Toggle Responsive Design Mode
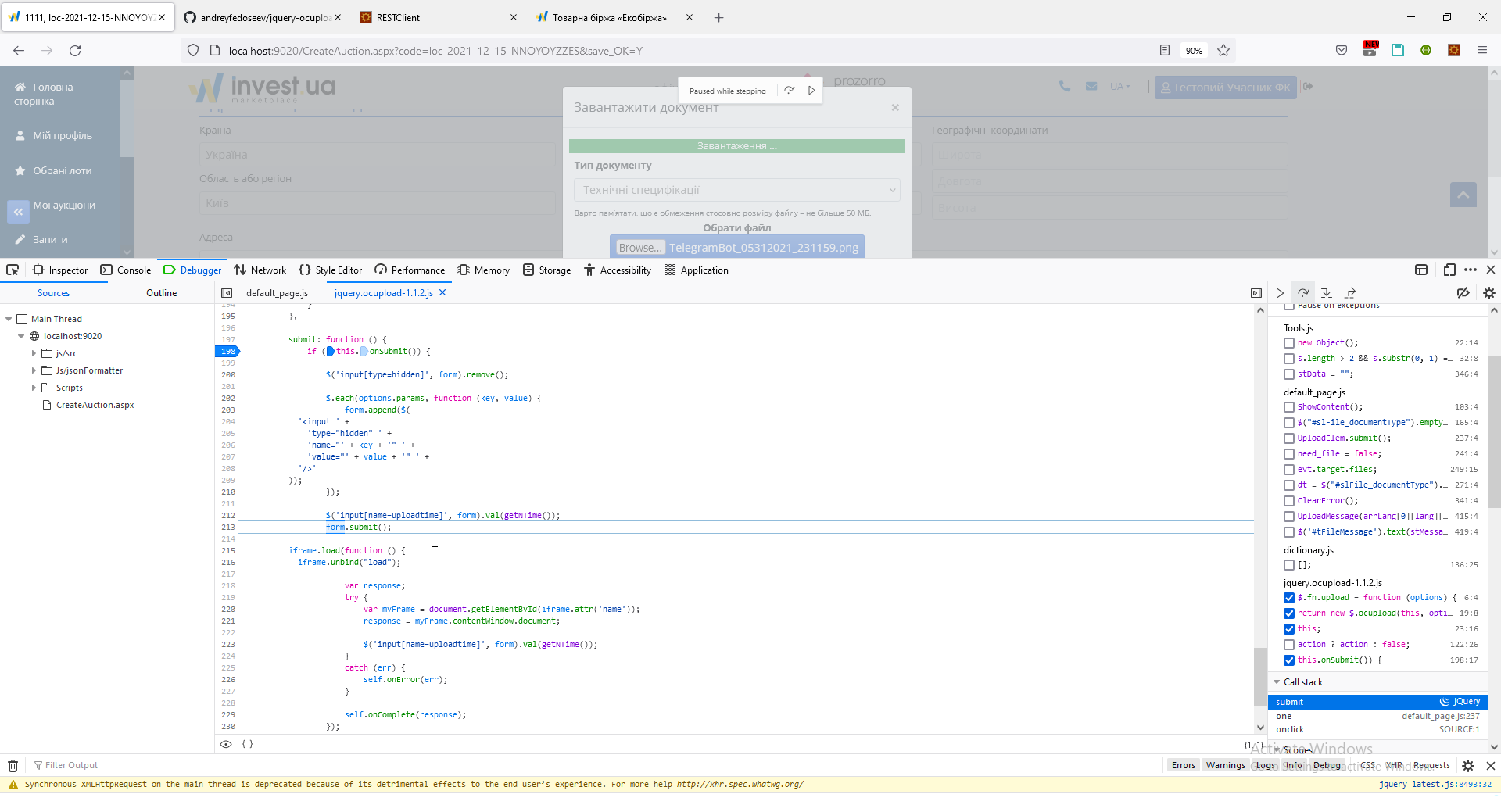Viewport: 1501px width, 812px height. [x=1449, y=270]
